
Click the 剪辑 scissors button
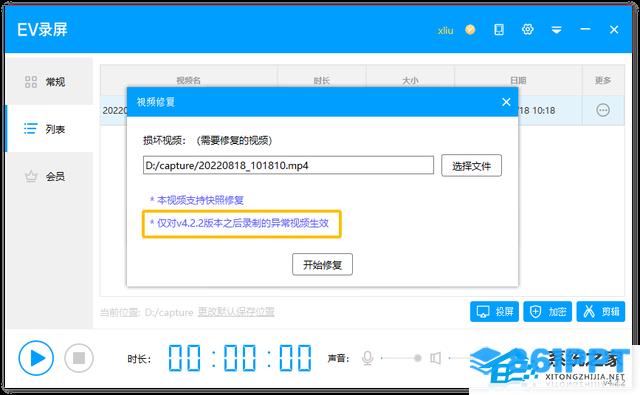[601, 312]
